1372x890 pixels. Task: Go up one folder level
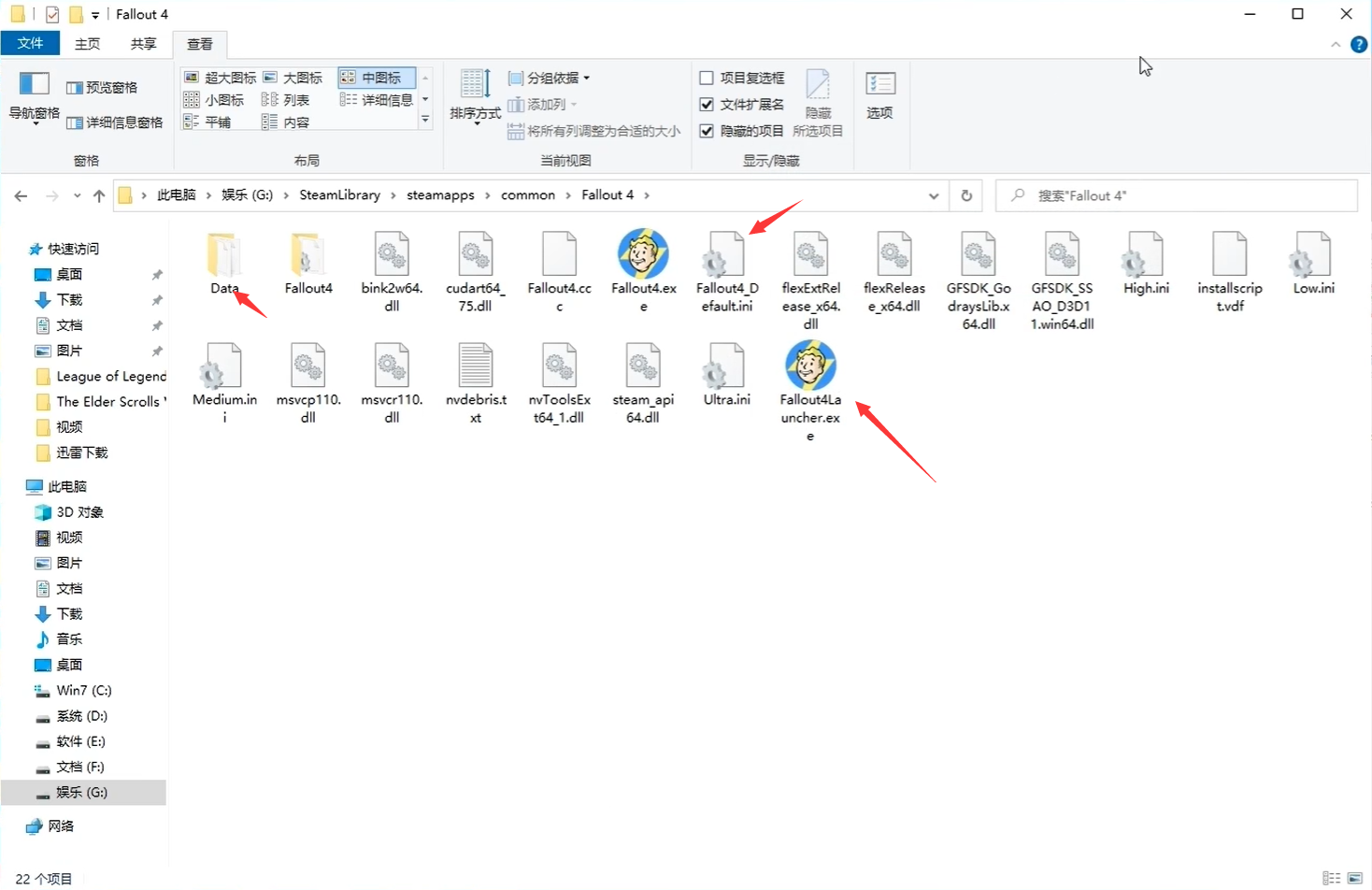click(99, 195)
